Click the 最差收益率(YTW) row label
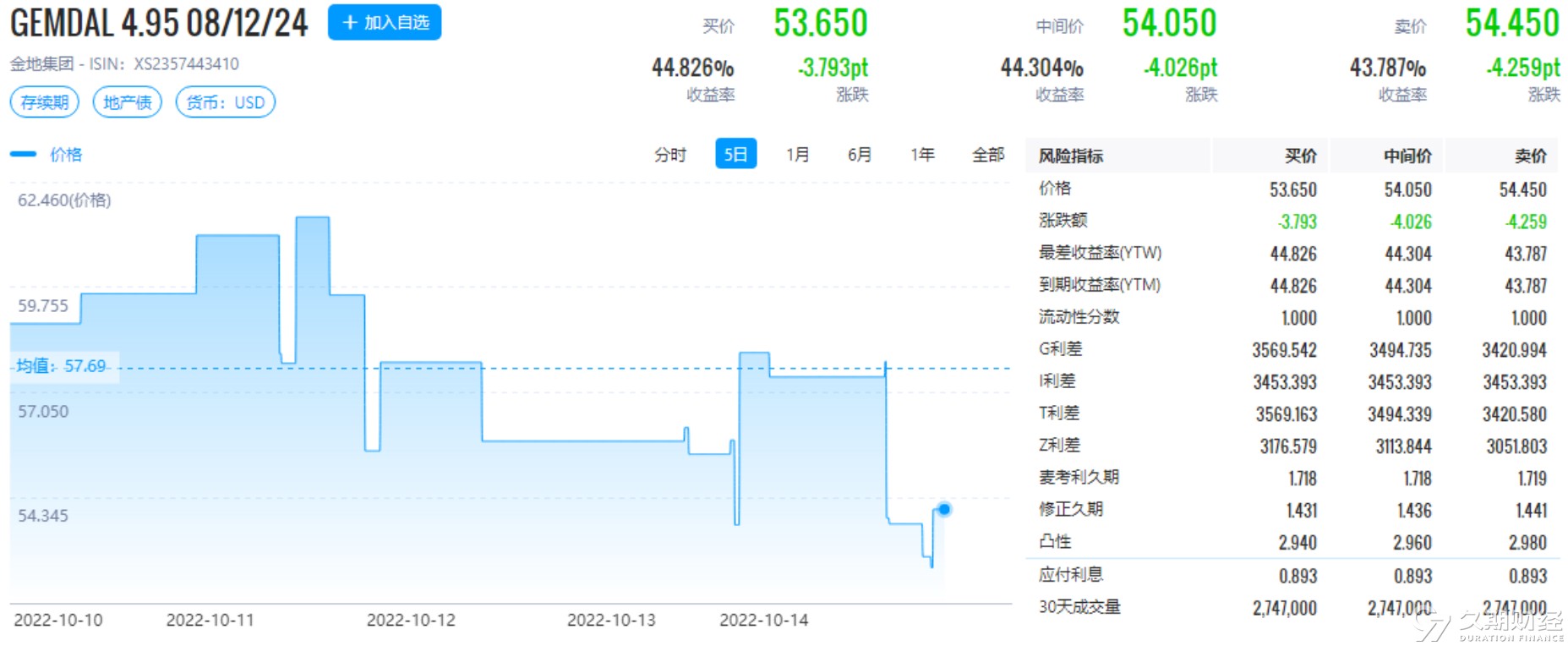Image resolution: width=1568 pixels, height=646 pixels. 1100,253
